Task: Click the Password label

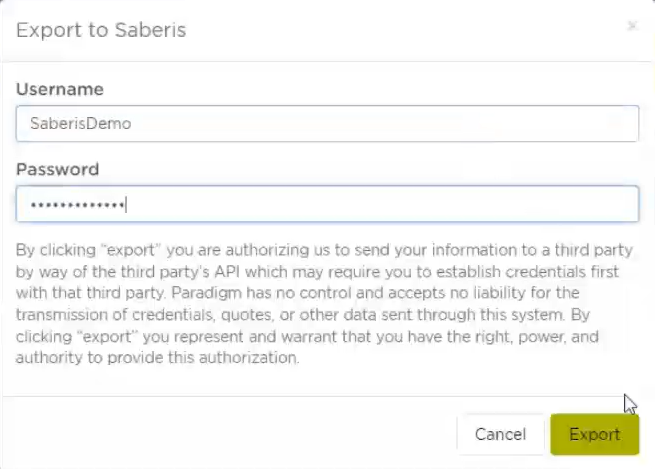Action: click(58, 169)
